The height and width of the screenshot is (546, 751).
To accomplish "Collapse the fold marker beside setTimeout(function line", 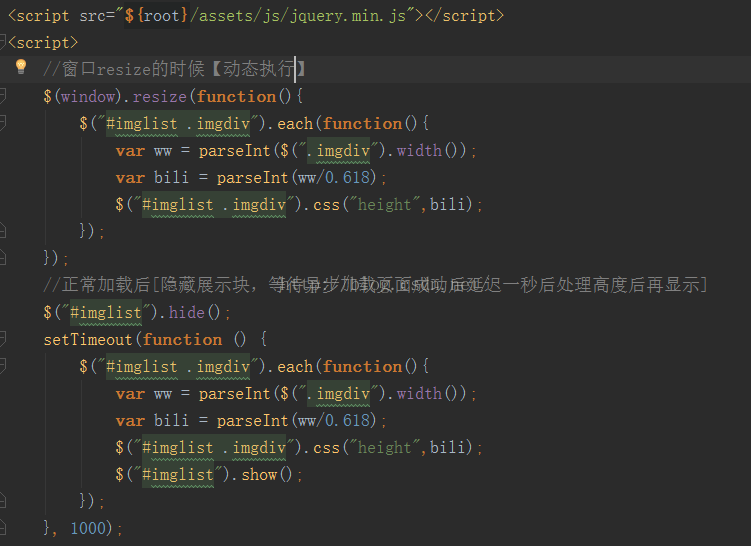I will click(x=2, y=339).
